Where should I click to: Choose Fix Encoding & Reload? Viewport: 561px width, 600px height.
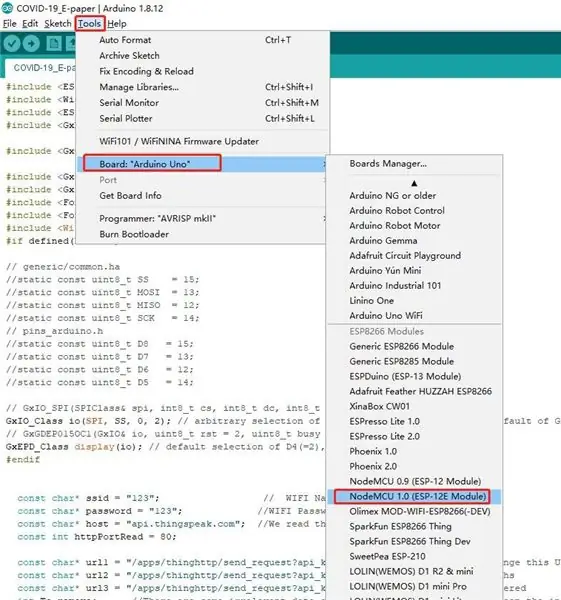click(x=202, y=71)
